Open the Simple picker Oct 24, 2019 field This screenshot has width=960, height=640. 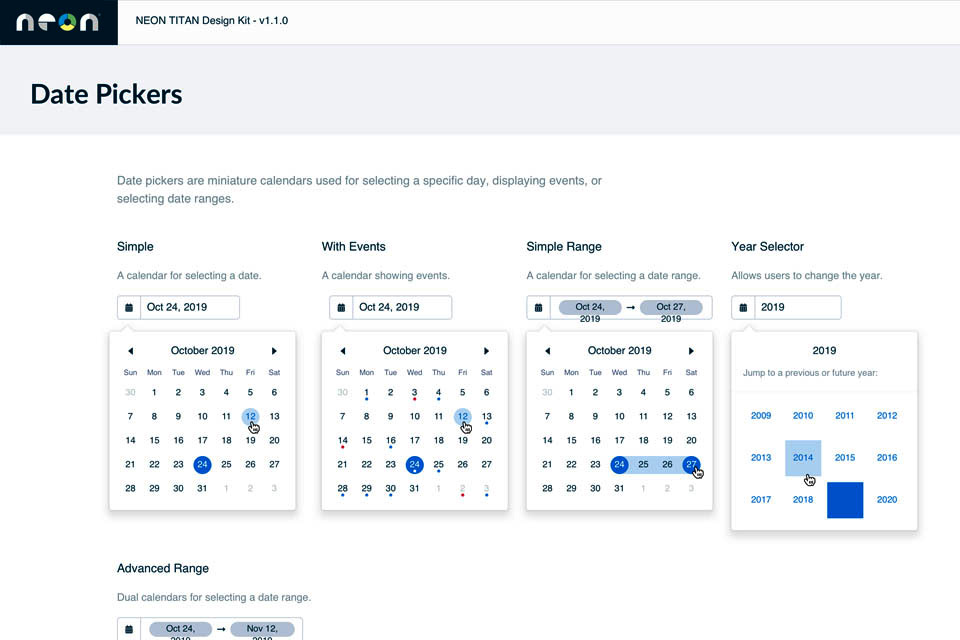coord(190,308)
